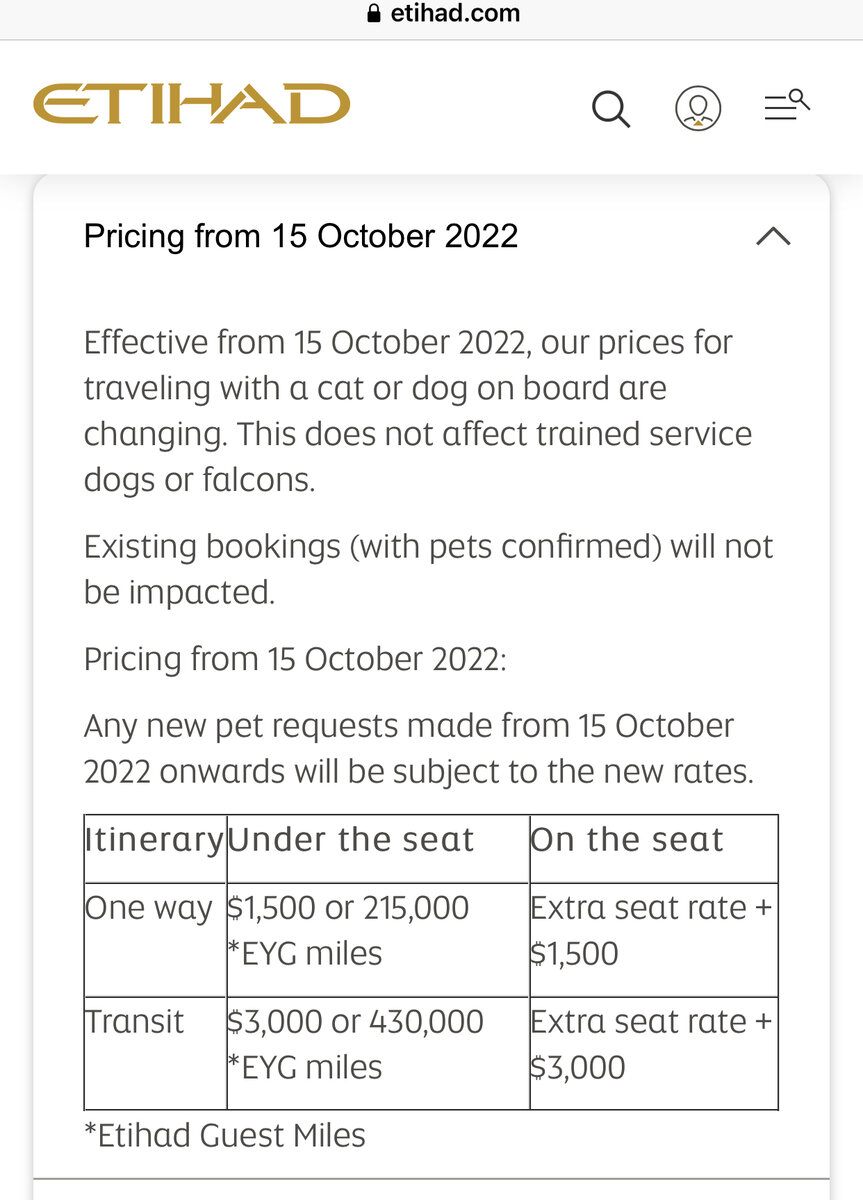Click the $1,500 or 215,000 EYG miles cell

[x=378, y=939]
